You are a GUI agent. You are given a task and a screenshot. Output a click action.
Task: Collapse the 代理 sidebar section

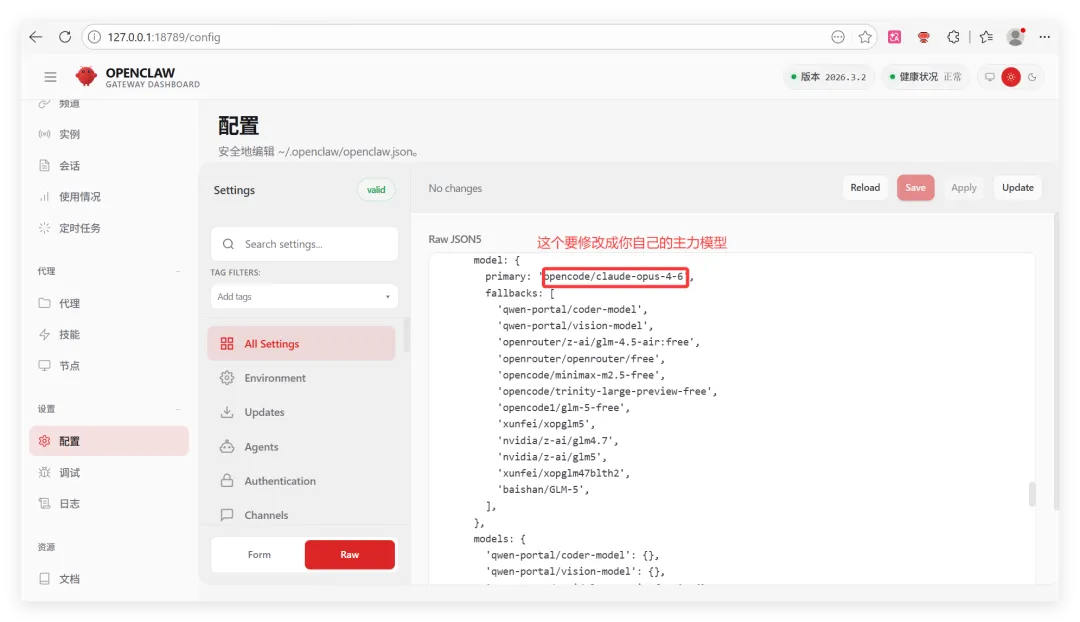(x=109, y=271)
